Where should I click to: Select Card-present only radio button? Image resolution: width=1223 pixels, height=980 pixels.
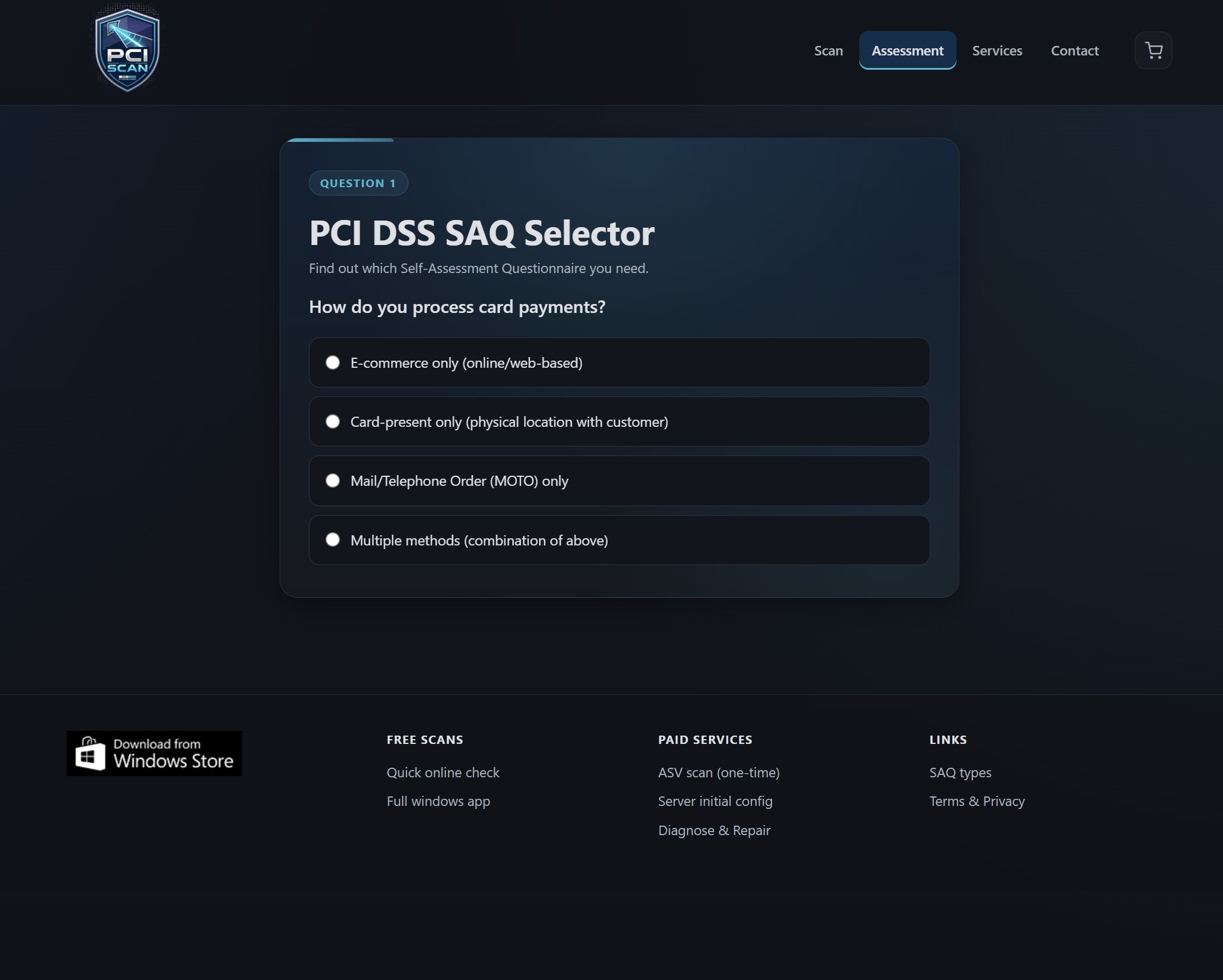[x=333, y=421]
